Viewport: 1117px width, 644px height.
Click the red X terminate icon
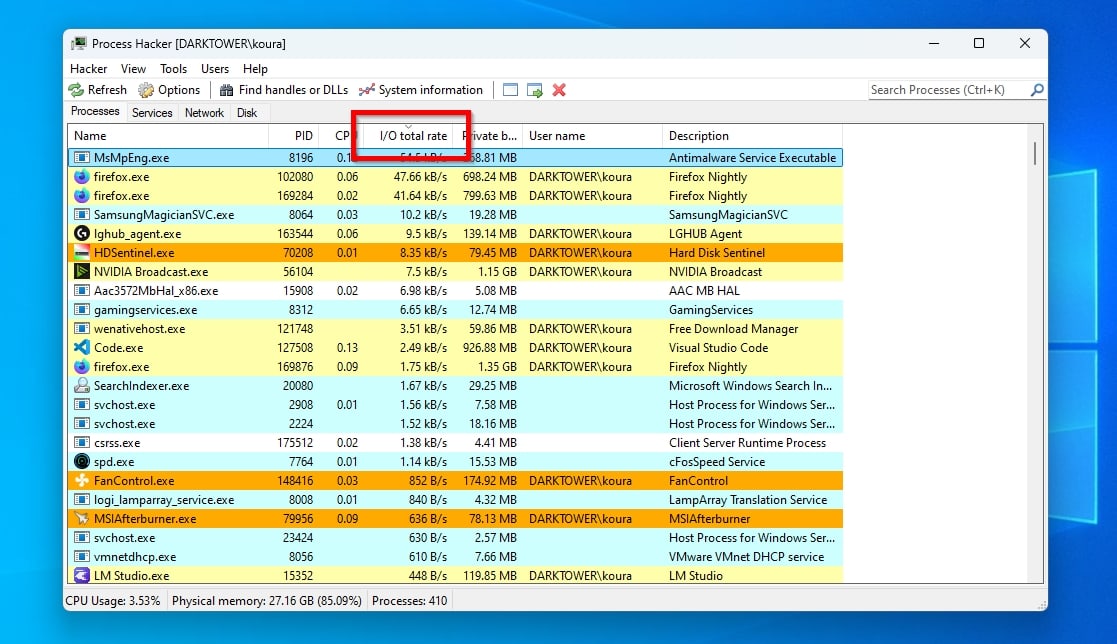coord(559,90)
